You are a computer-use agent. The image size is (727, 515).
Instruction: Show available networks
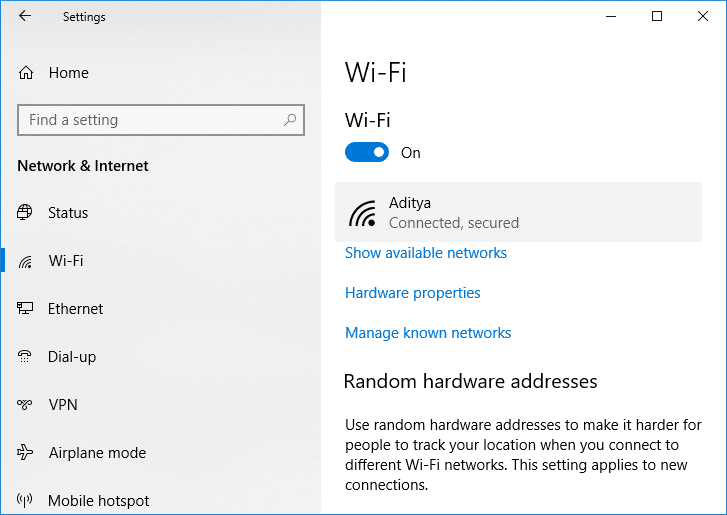(426, 253)
